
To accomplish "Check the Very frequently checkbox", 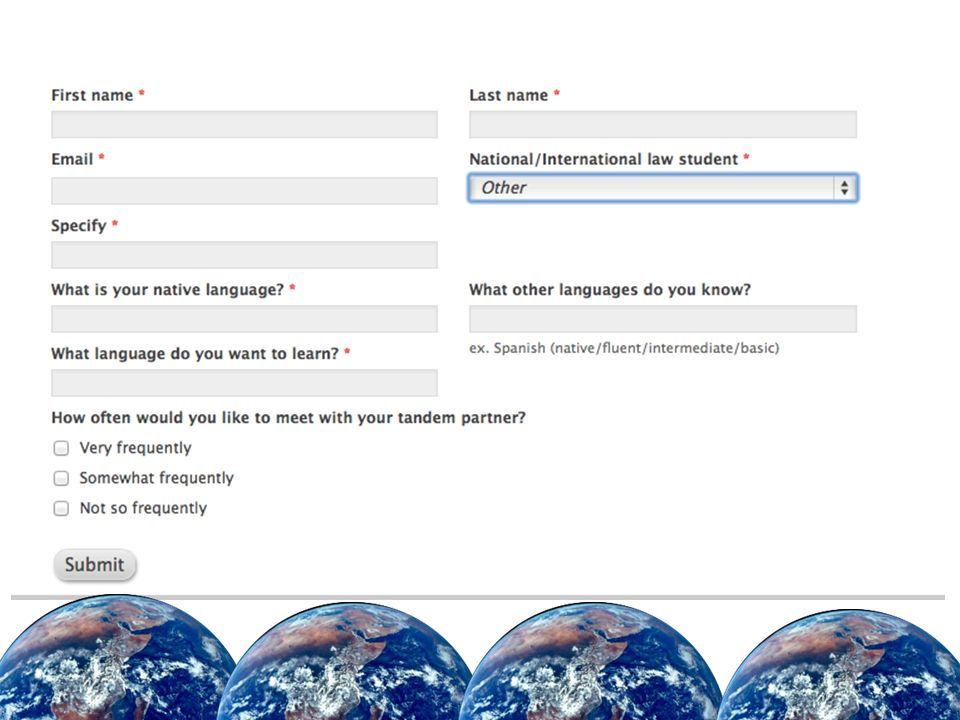I will [61, 448].
